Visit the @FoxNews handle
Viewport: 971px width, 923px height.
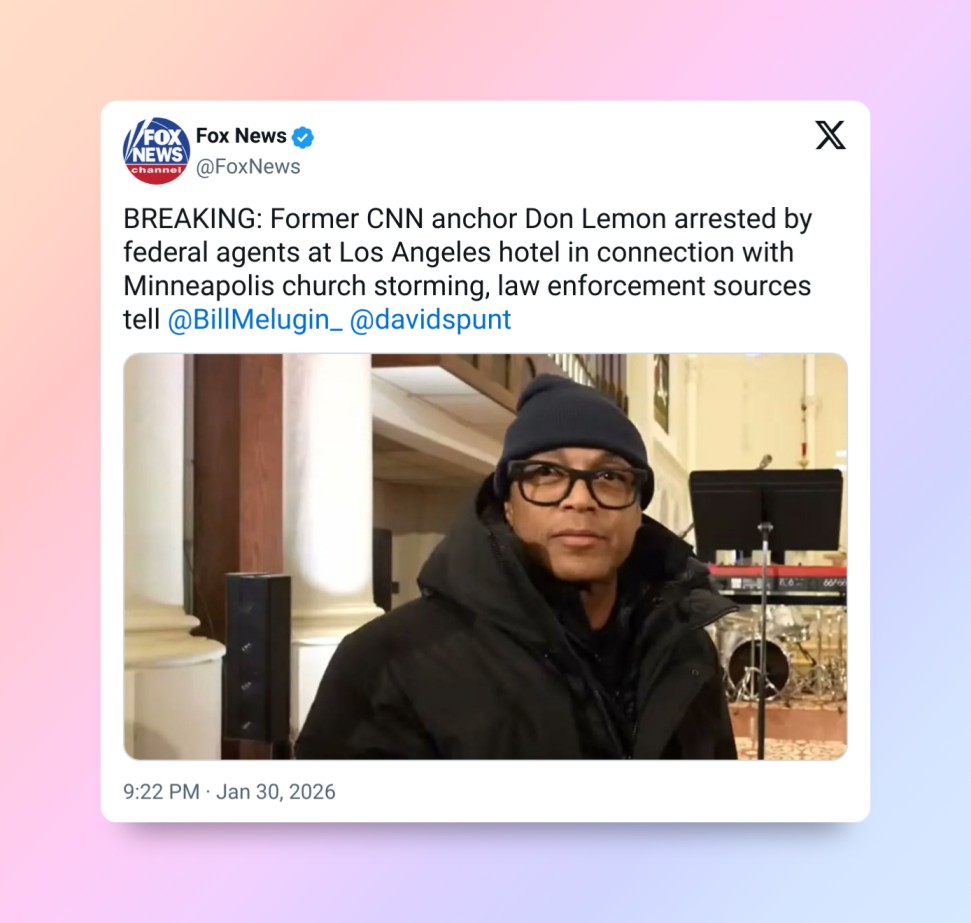[x=248, y=167]
